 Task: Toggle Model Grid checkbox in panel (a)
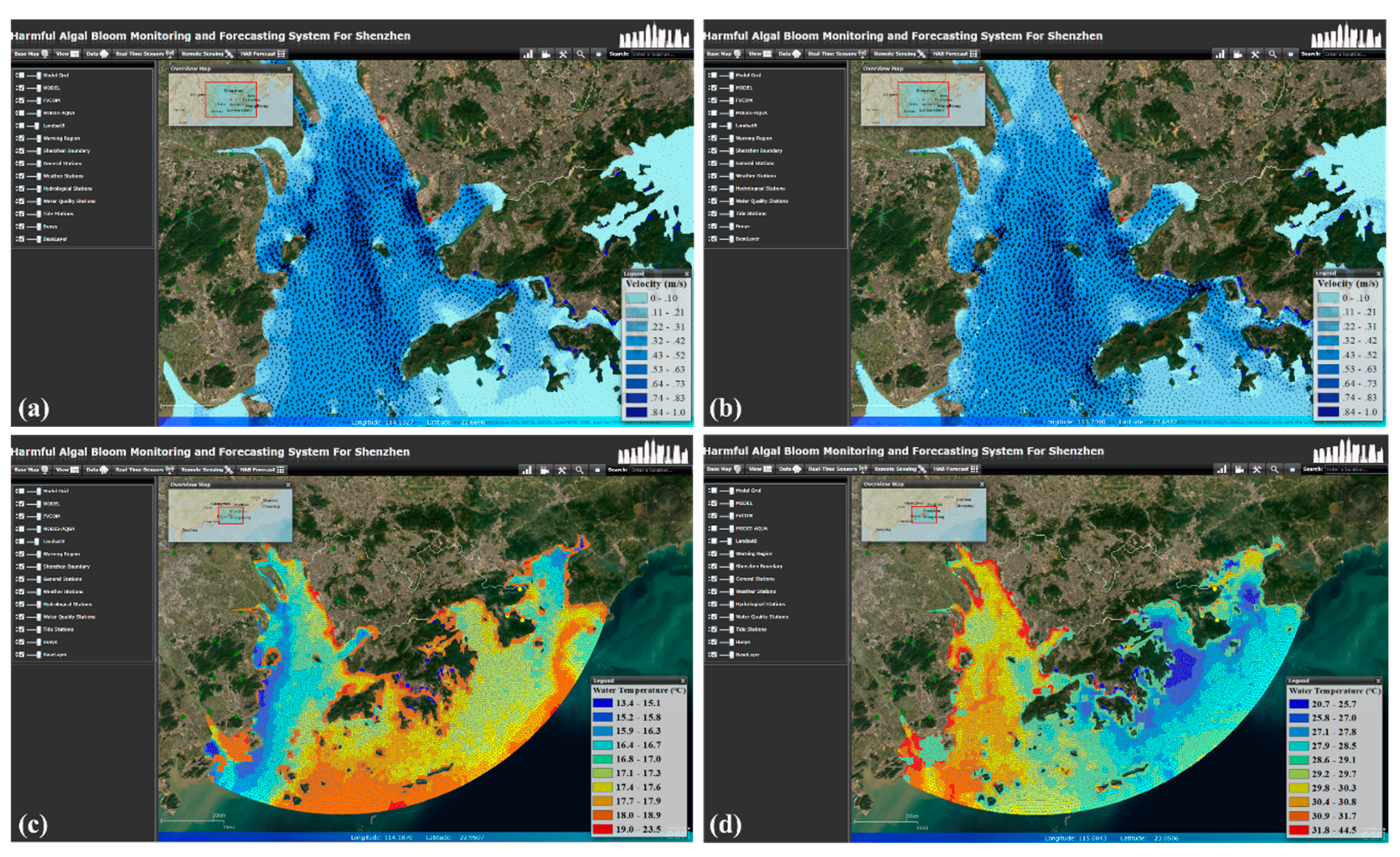point(21,75)
